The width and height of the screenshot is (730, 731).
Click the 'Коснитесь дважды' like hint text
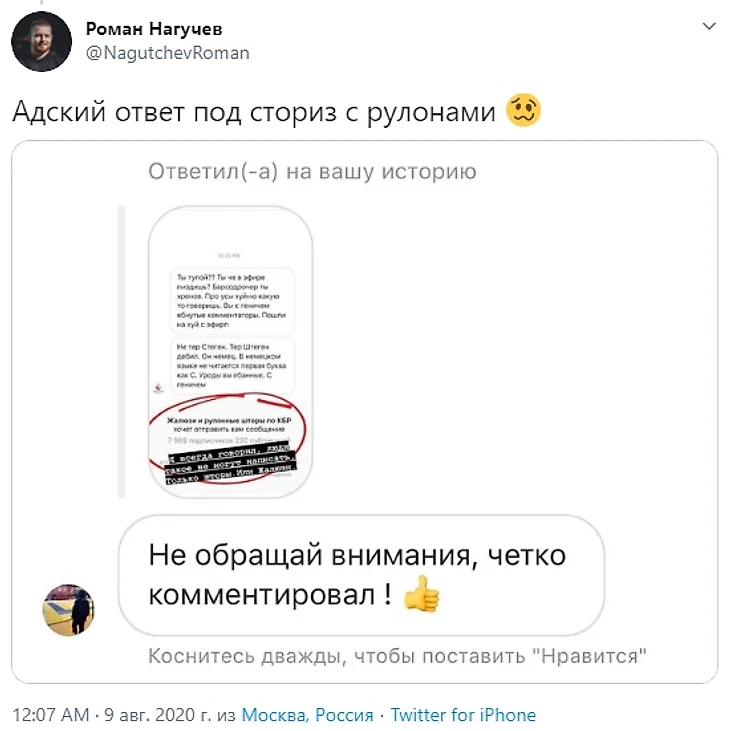coord(397,656)
